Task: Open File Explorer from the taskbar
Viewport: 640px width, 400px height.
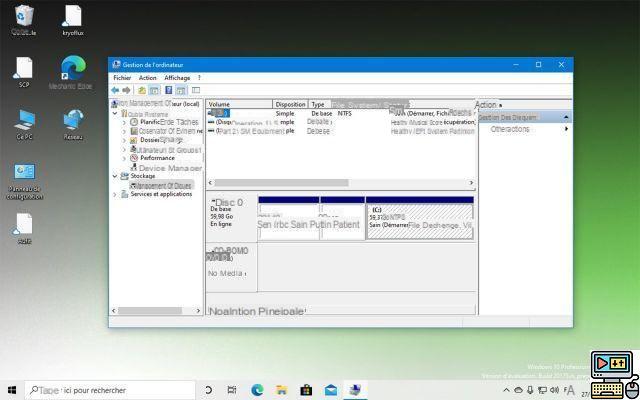Action: (282, 390)
